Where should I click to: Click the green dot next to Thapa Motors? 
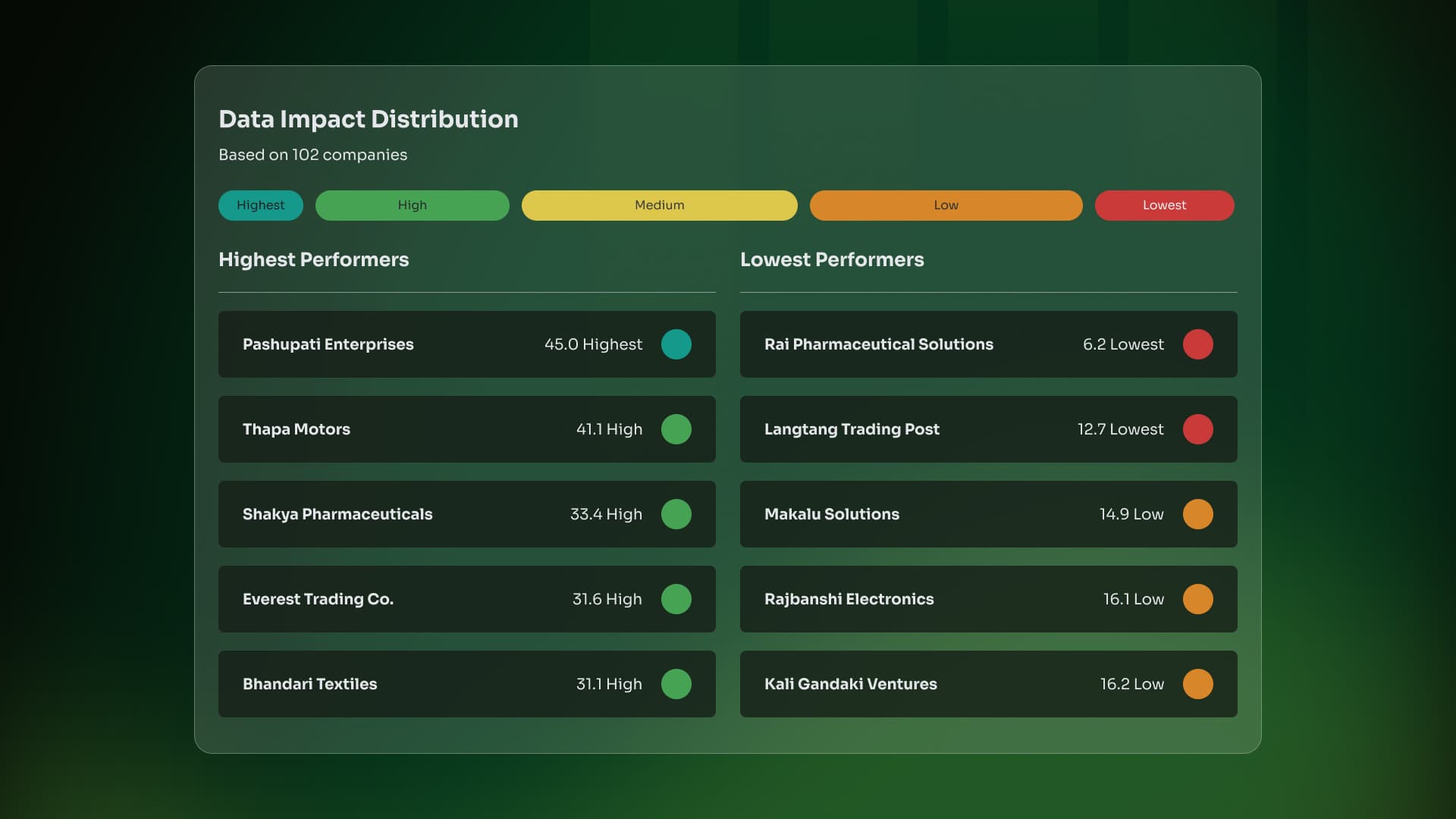point(676,429)
